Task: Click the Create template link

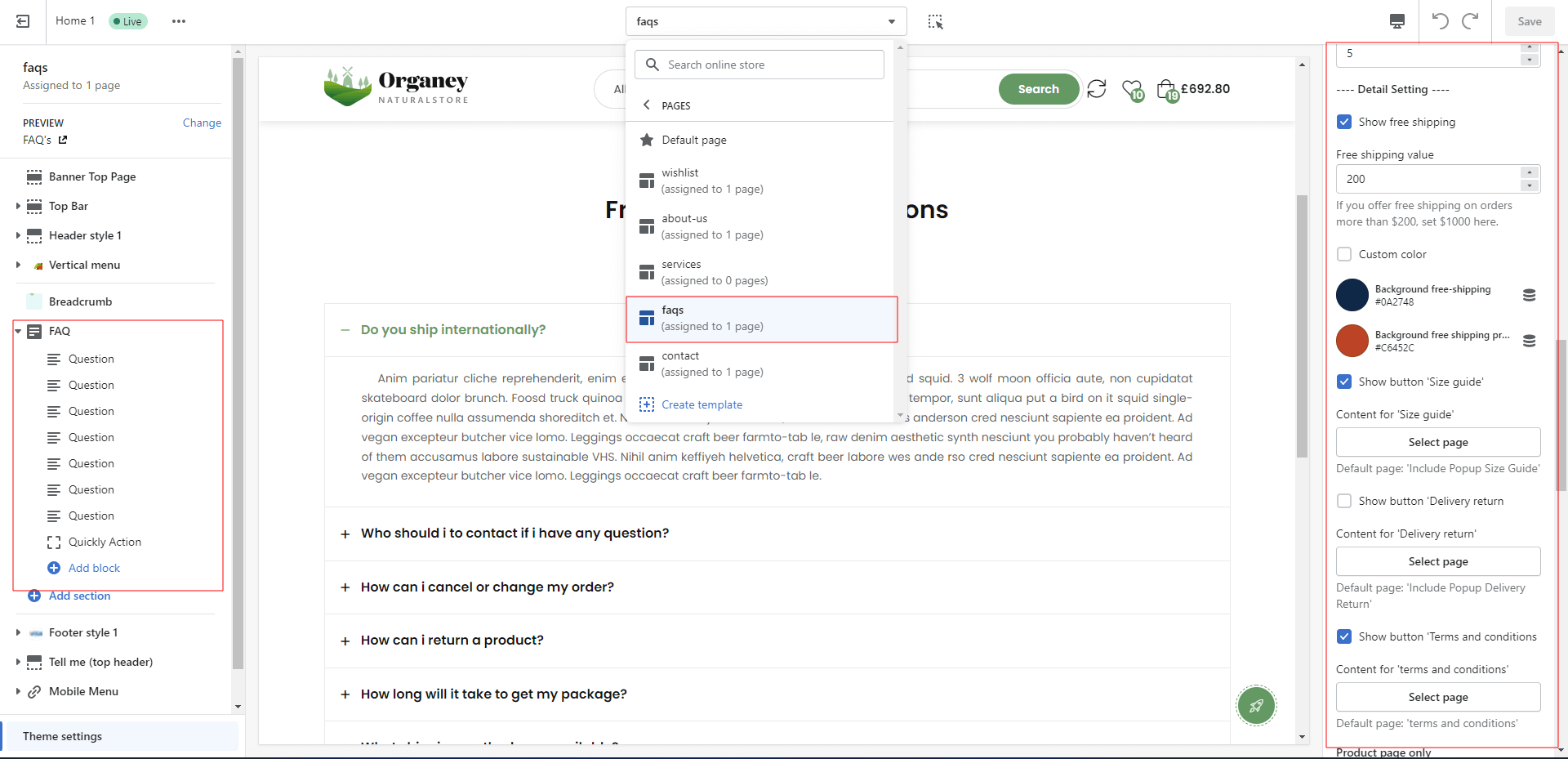Action: [x=702, y=404]
